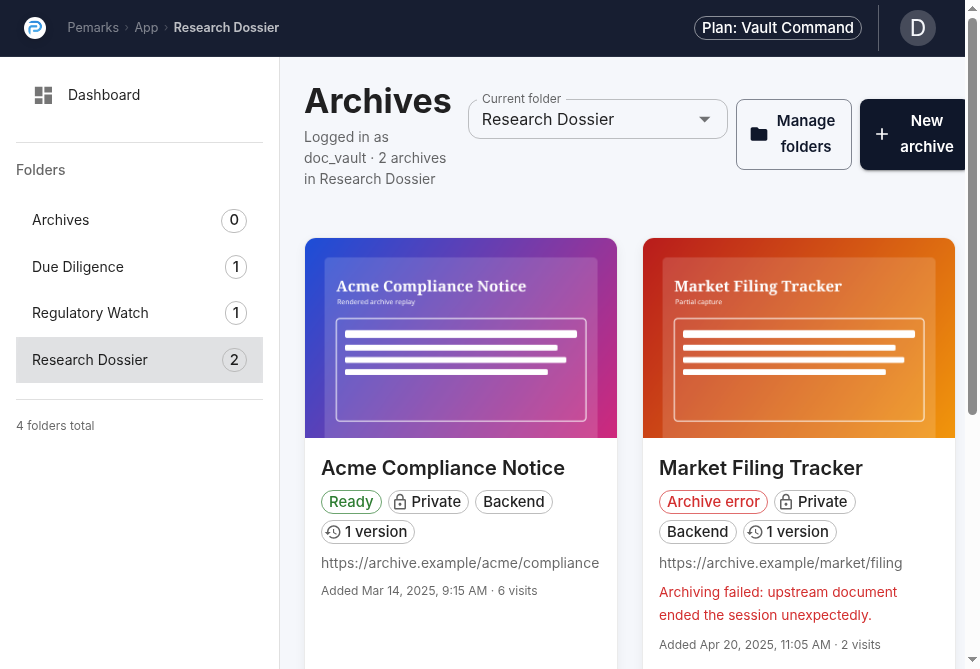Click the Plan: Vault Command badge
This screenshot has width=980, height=669.
point(778,28)
